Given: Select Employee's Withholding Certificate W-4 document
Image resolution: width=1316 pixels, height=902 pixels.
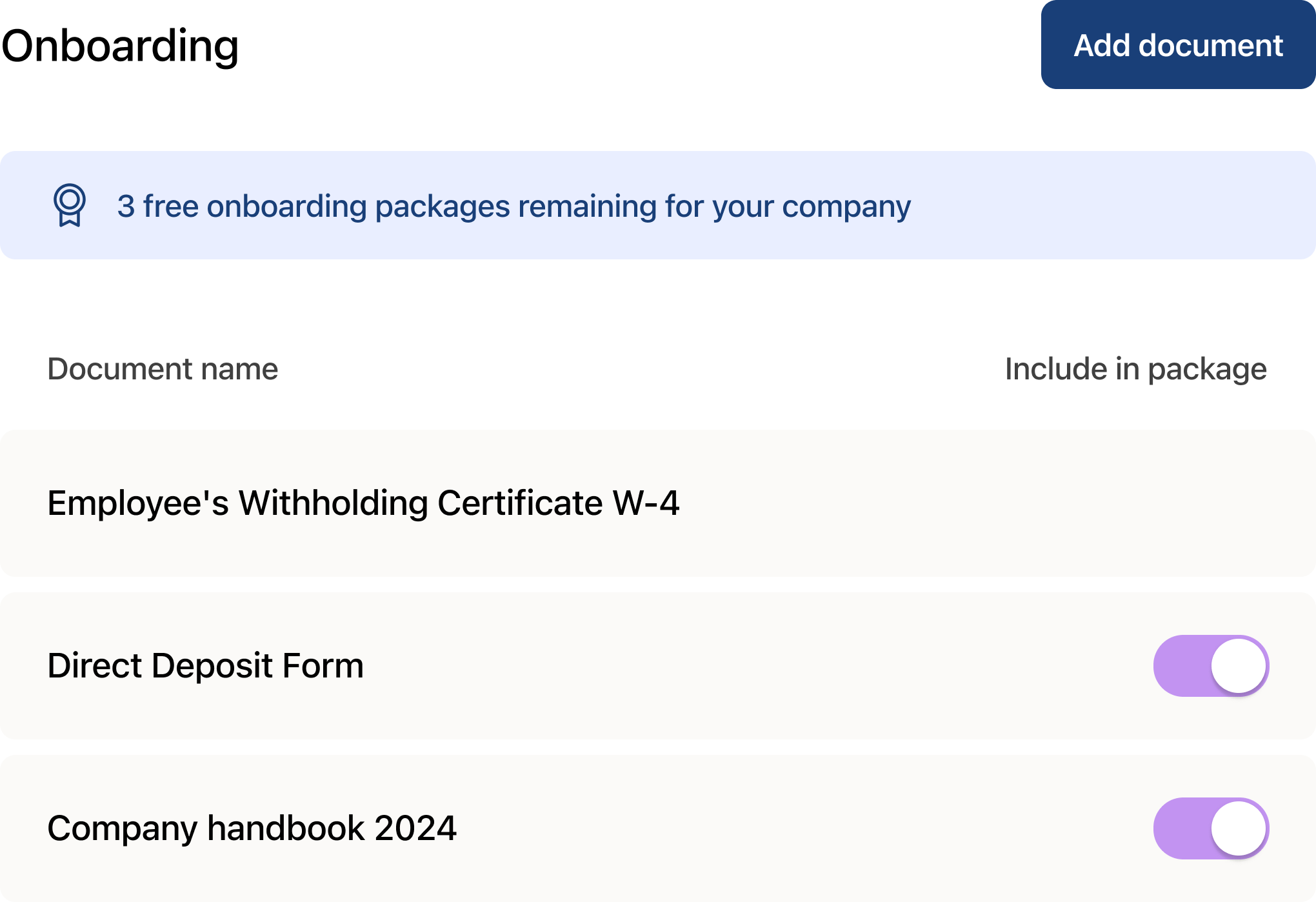Looking at the screenshot, I should [363, 503].
